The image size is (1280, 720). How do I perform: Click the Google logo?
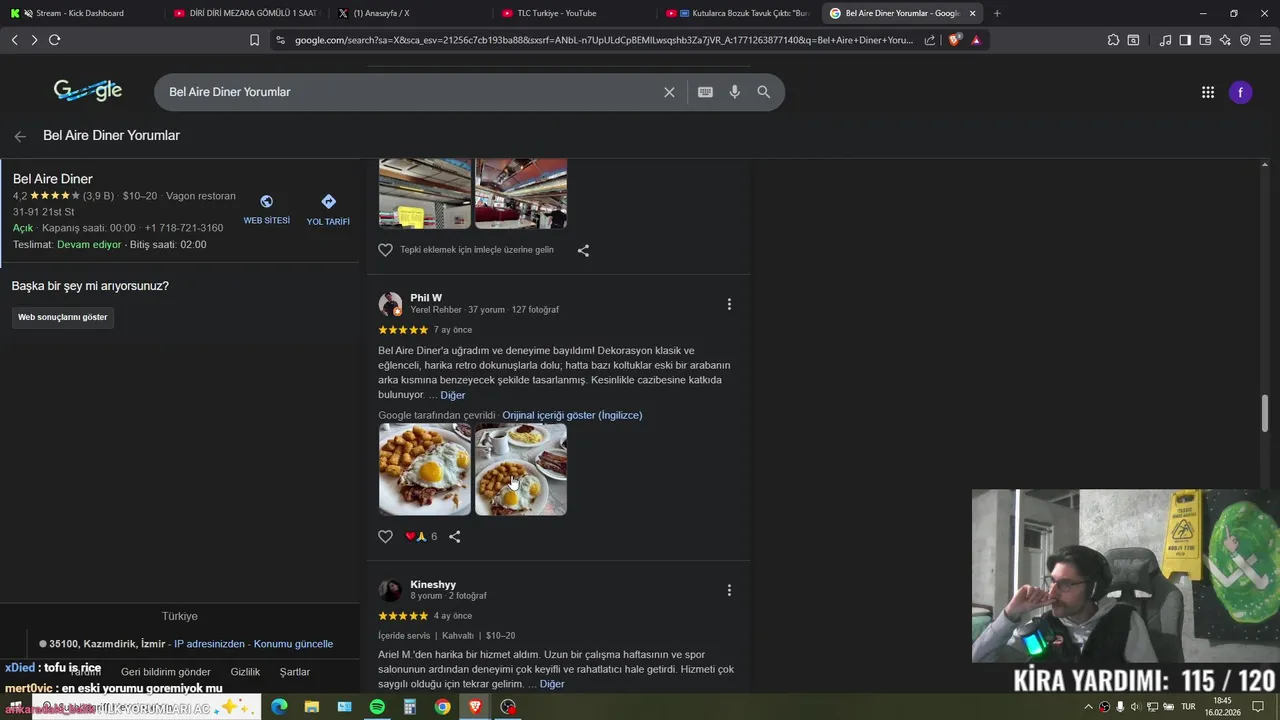[x=88, y=91]
